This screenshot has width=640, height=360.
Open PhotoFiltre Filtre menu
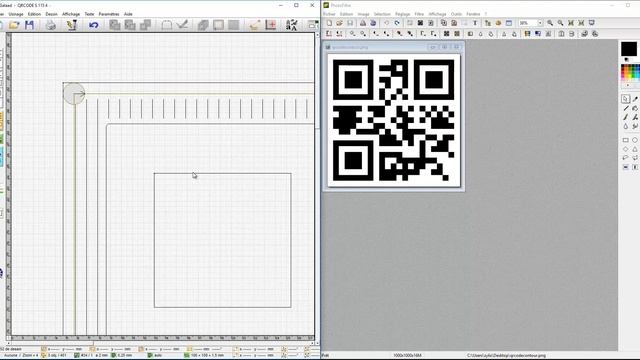pyautogui.click(x=419, y=14)
